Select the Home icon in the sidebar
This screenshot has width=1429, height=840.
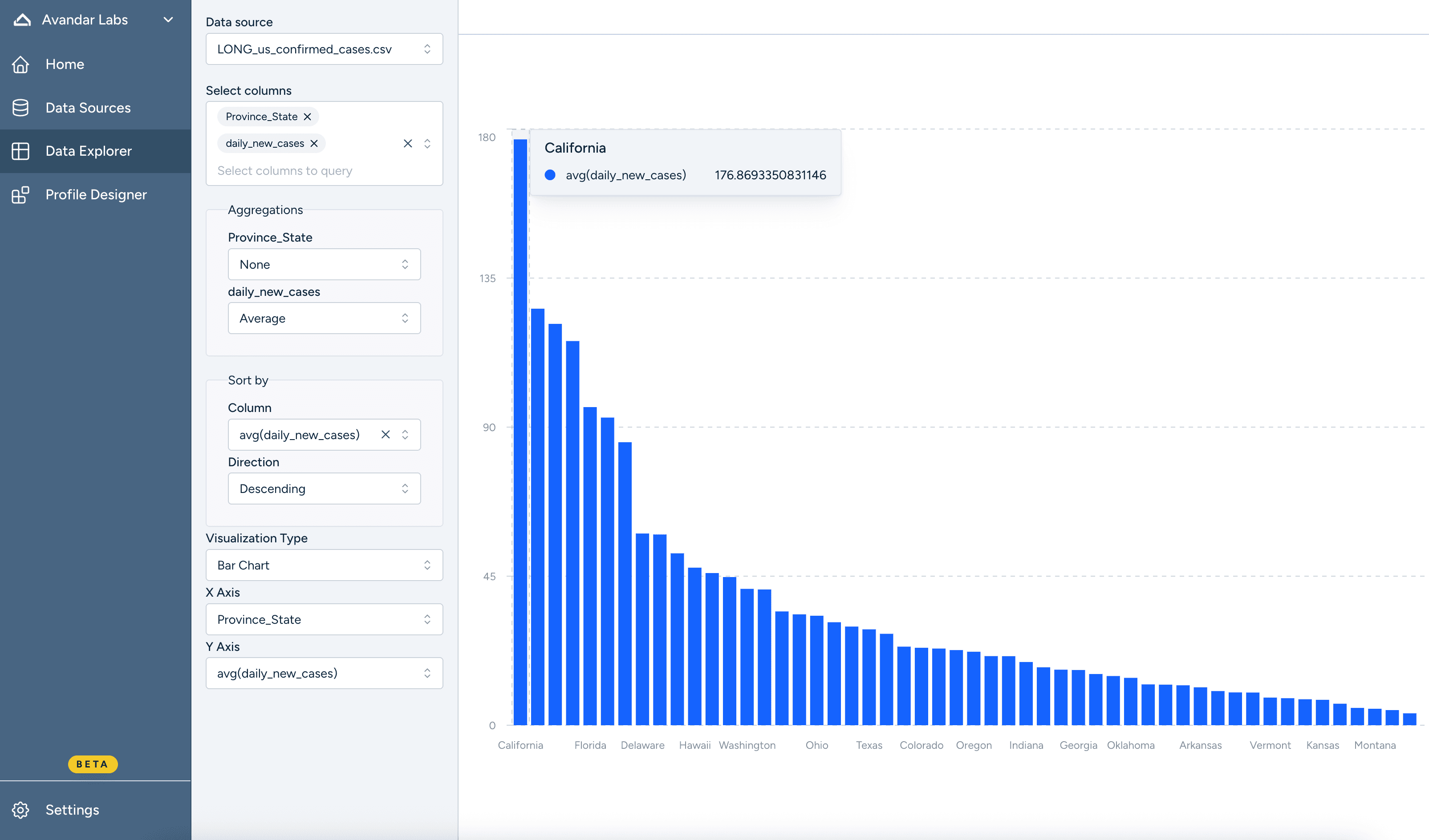tap(20, 64)
